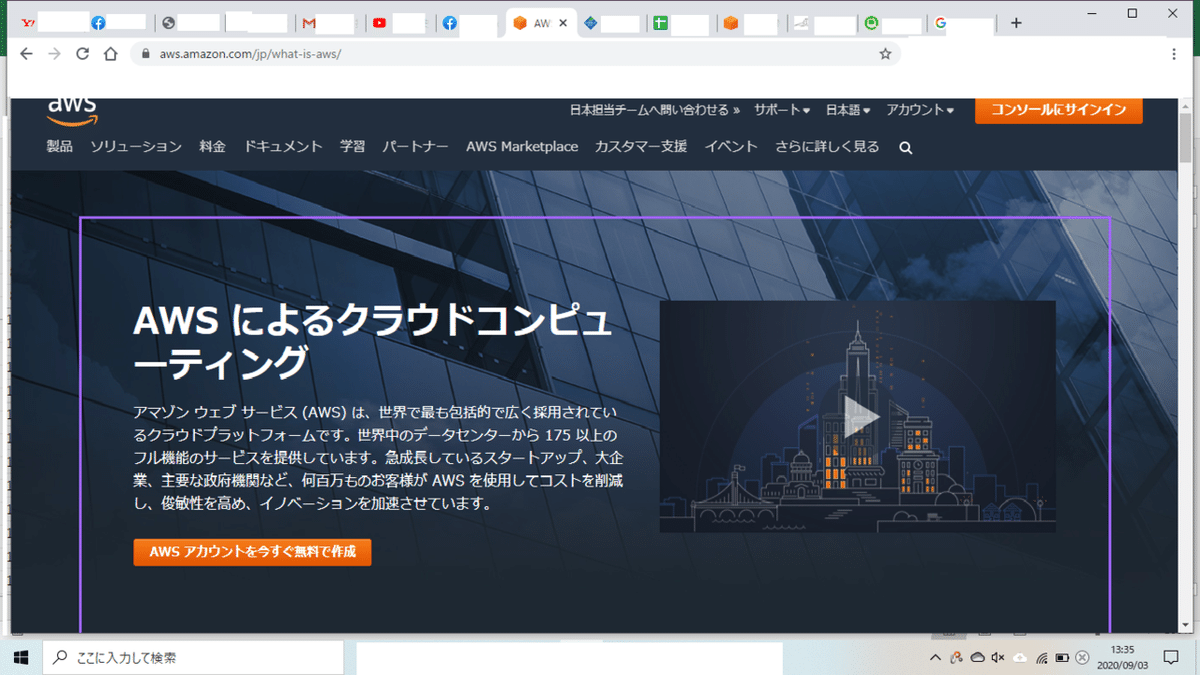Image resolution: width=1200 pixels, height=675 pixels.
Task: Open the サポート dropdown menu
Action: click(780, 112)
